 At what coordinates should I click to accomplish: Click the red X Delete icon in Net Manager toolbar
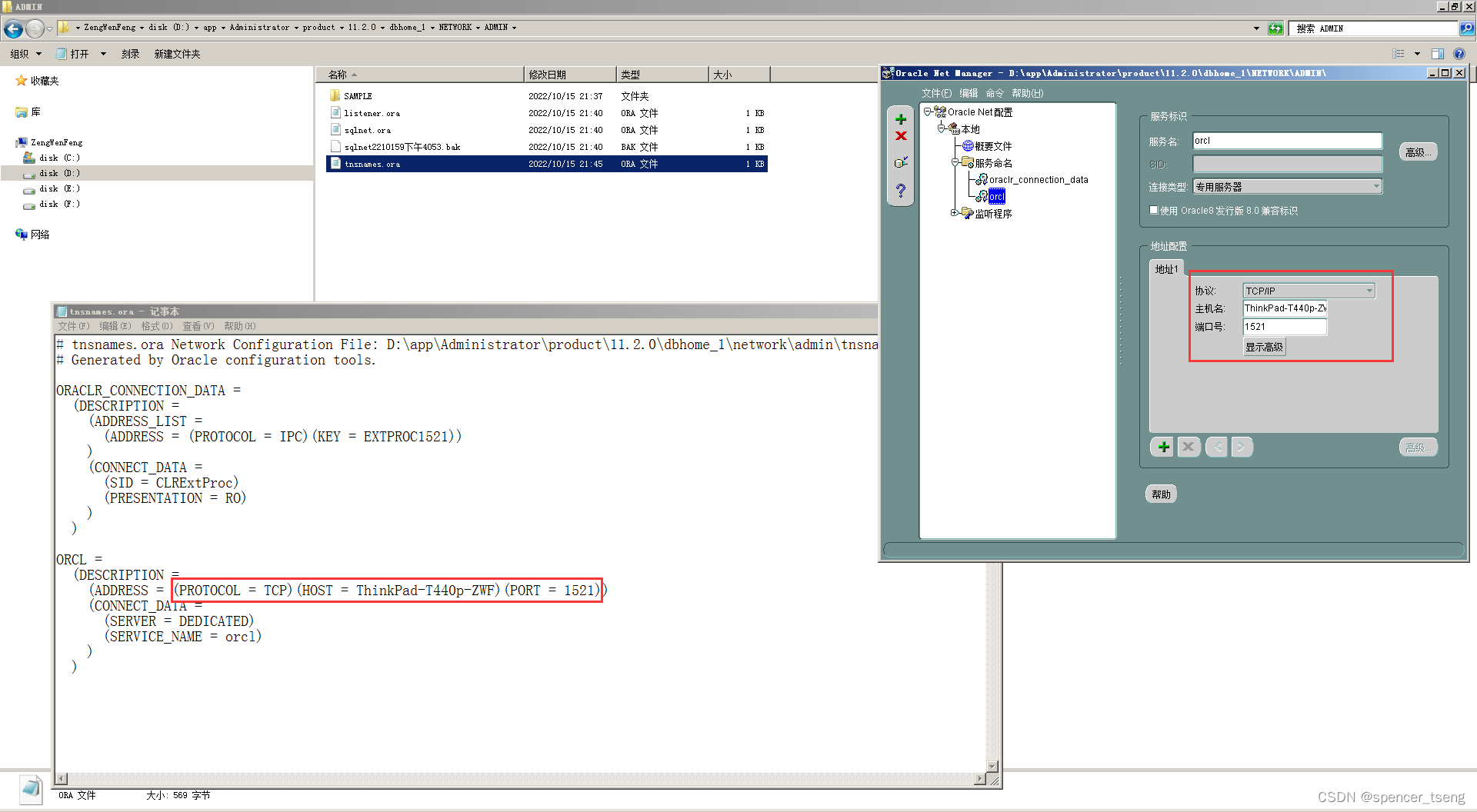pyautogui.click(x=901, y=136)
